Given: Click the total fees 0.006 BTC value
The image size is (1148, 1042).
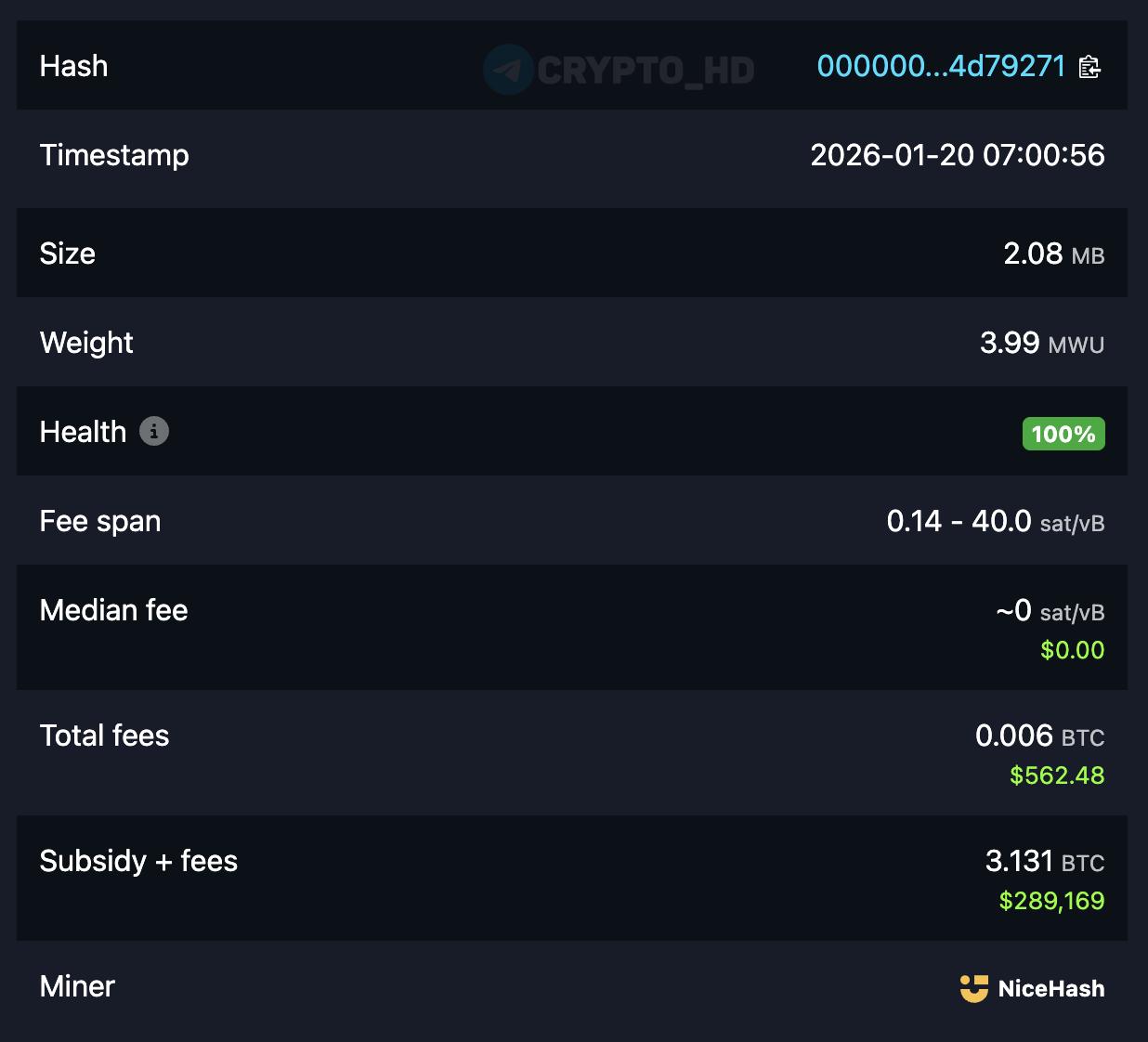Looking at the screenshot, I should (x=1040, y=736).
